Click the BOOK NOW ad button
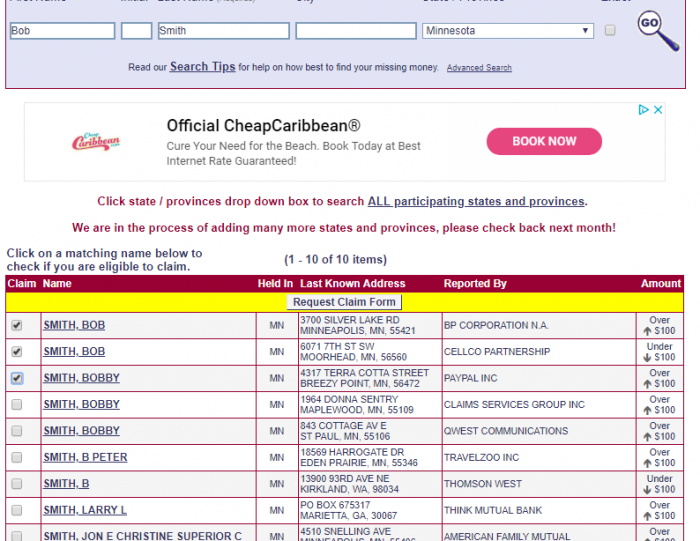Screen dimensions: 700x541 pos(544,141)
